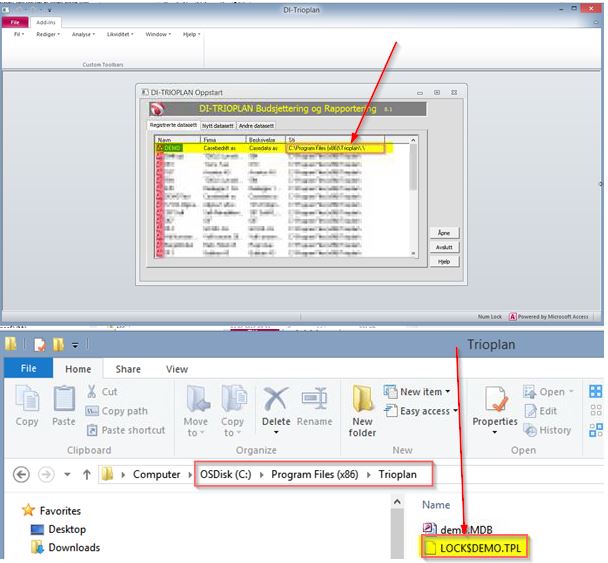Open the Window dropdown menu
The image size is (608, 563).
158,35
